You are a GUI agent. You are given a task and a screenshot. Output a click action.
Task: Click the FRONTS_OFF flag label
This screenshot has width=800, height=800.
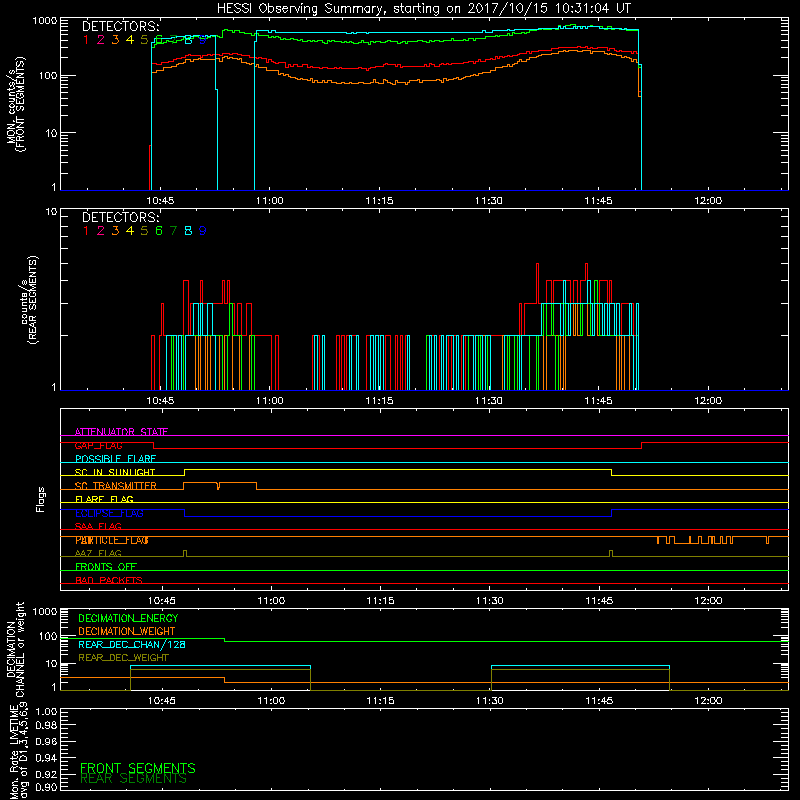tap(106, 567)
